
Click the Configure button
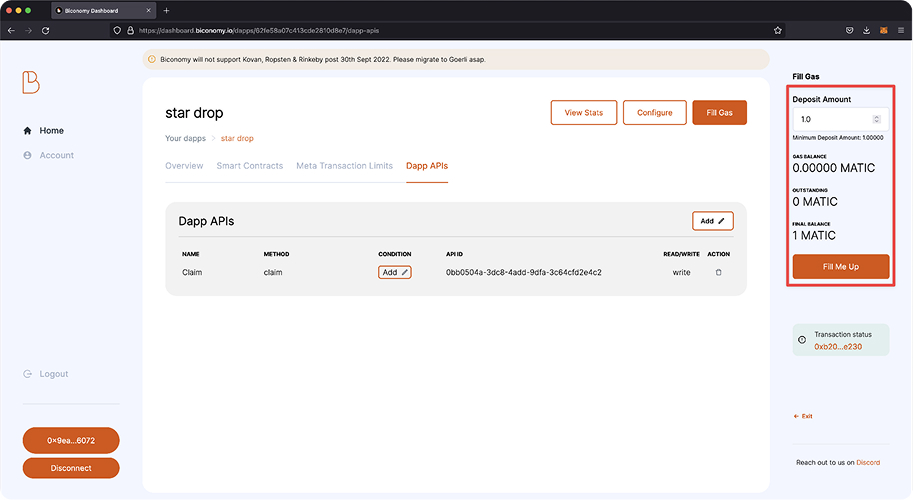point(654,112)
